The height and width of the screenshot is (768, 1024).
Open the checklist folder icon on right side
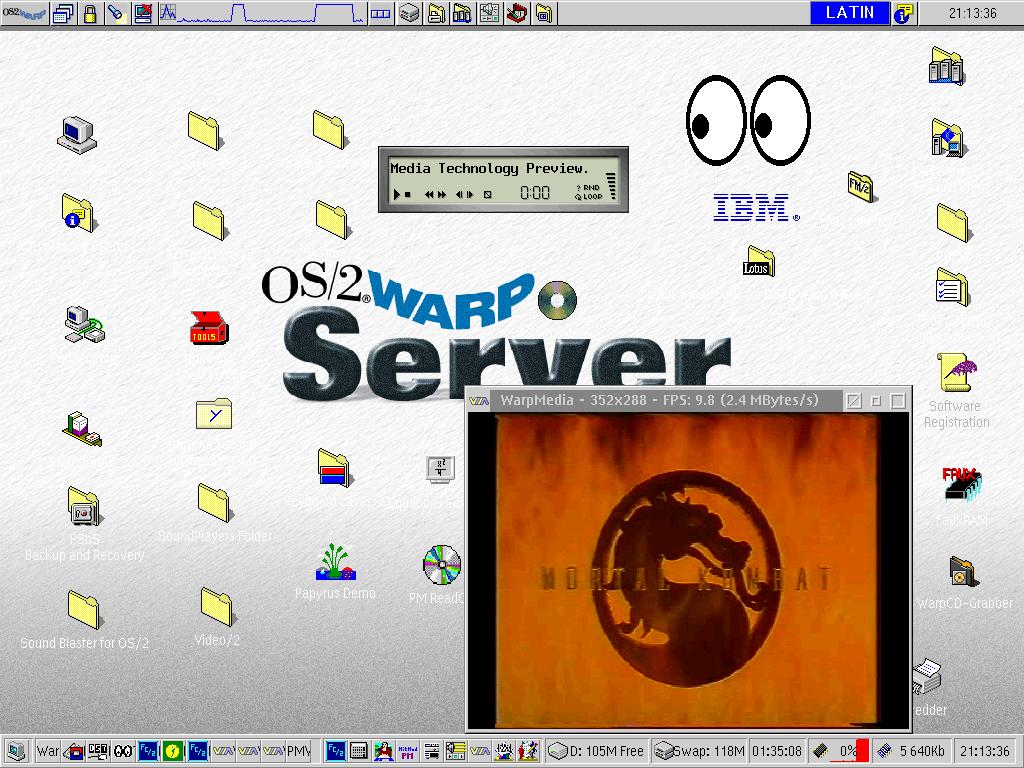tap(952, 287)
